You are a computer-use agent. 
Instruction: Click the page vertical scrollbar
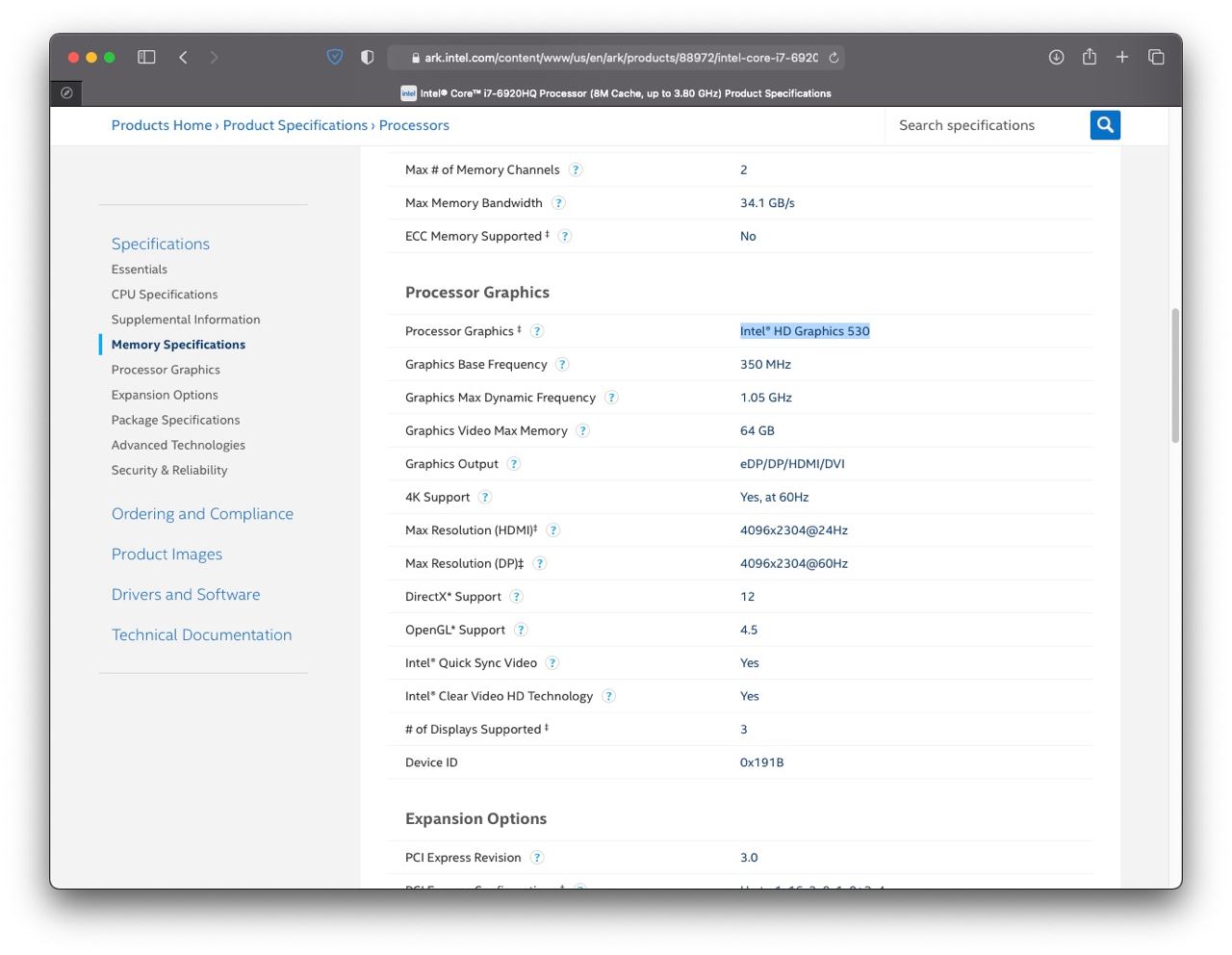[x=1175, y=375]
